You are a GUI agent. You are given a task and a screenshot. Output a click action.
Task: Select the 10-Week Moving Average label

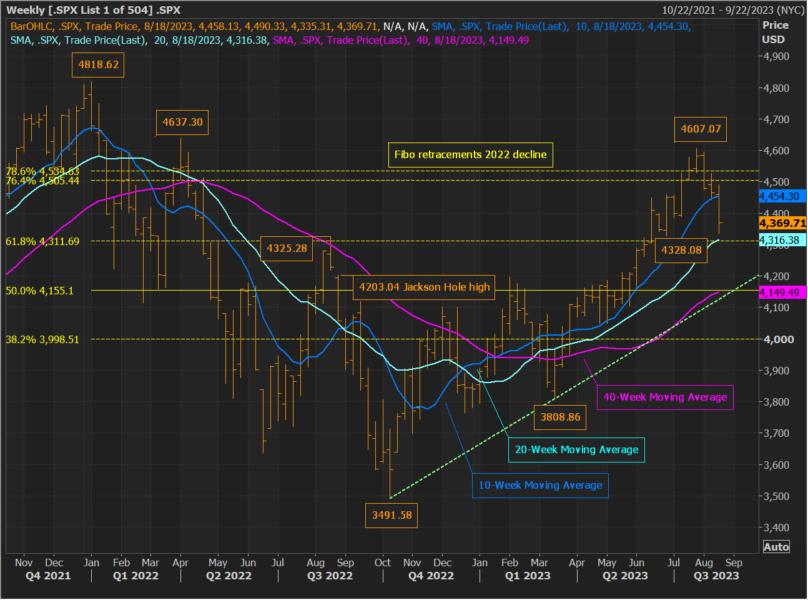click(x=540, y=485)
